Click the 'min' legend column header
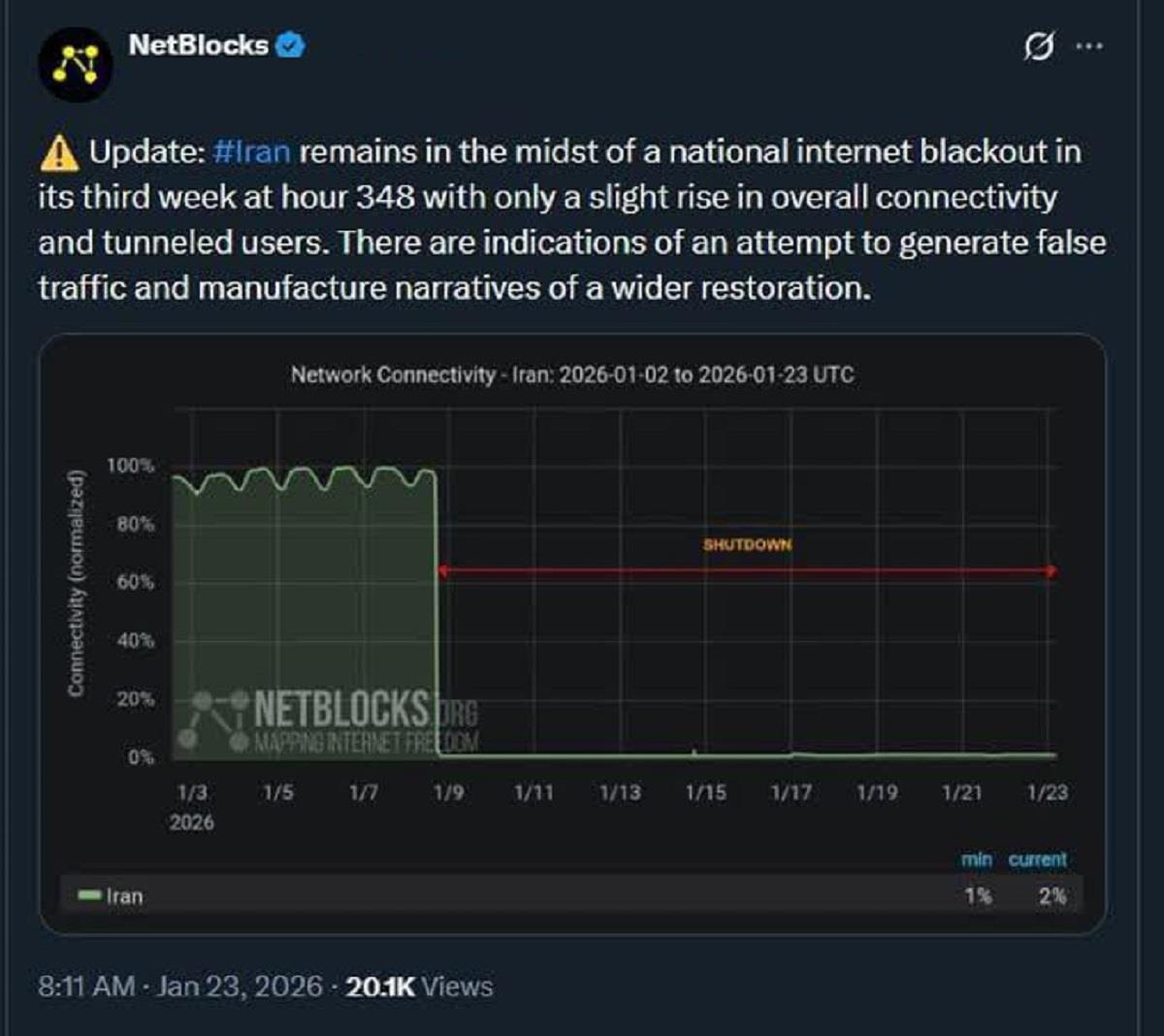Image resolution: width=1164 pixels, height=1036 pixels. coord(976,859)
